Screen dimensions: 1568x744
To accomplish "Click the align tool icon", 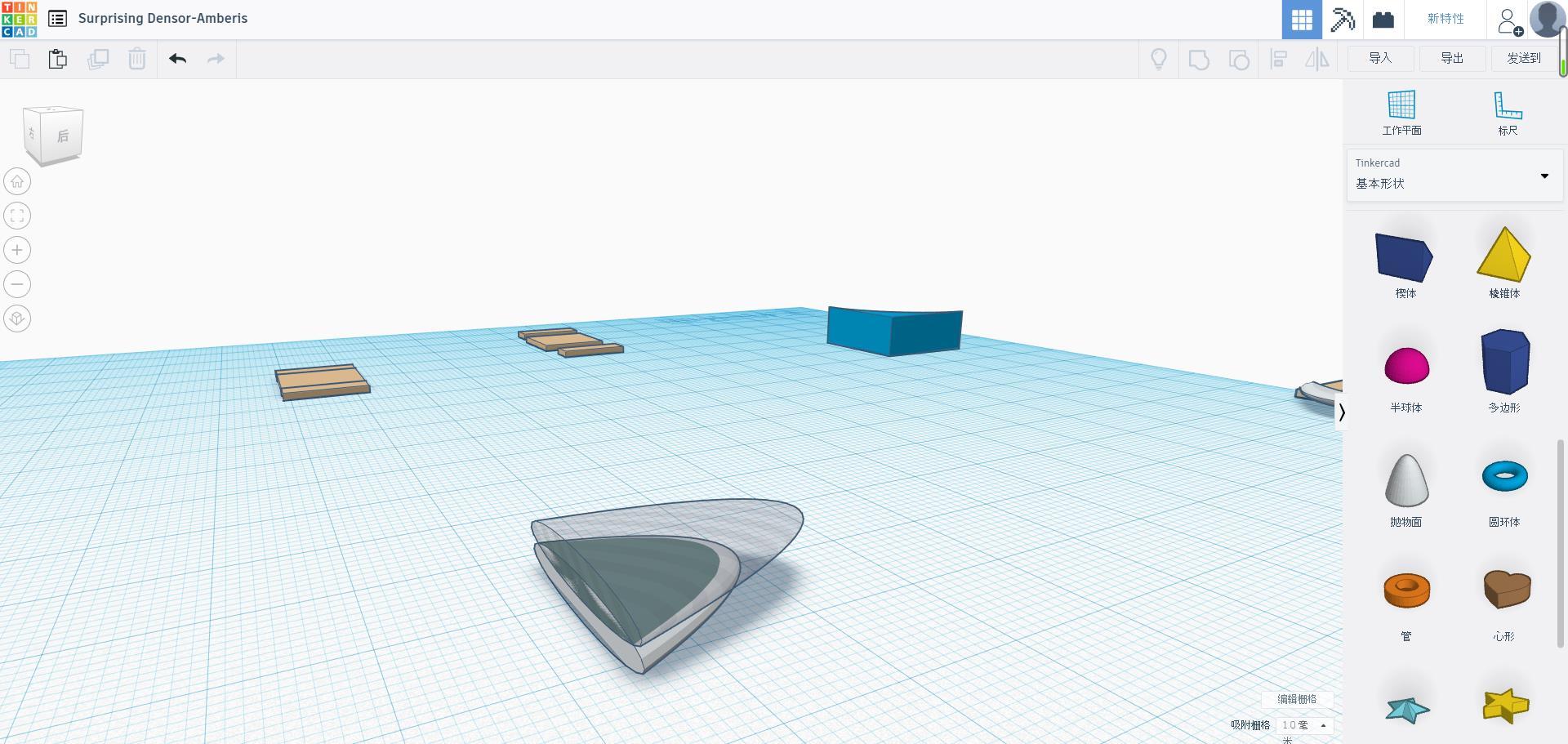I will point(1279,59).
